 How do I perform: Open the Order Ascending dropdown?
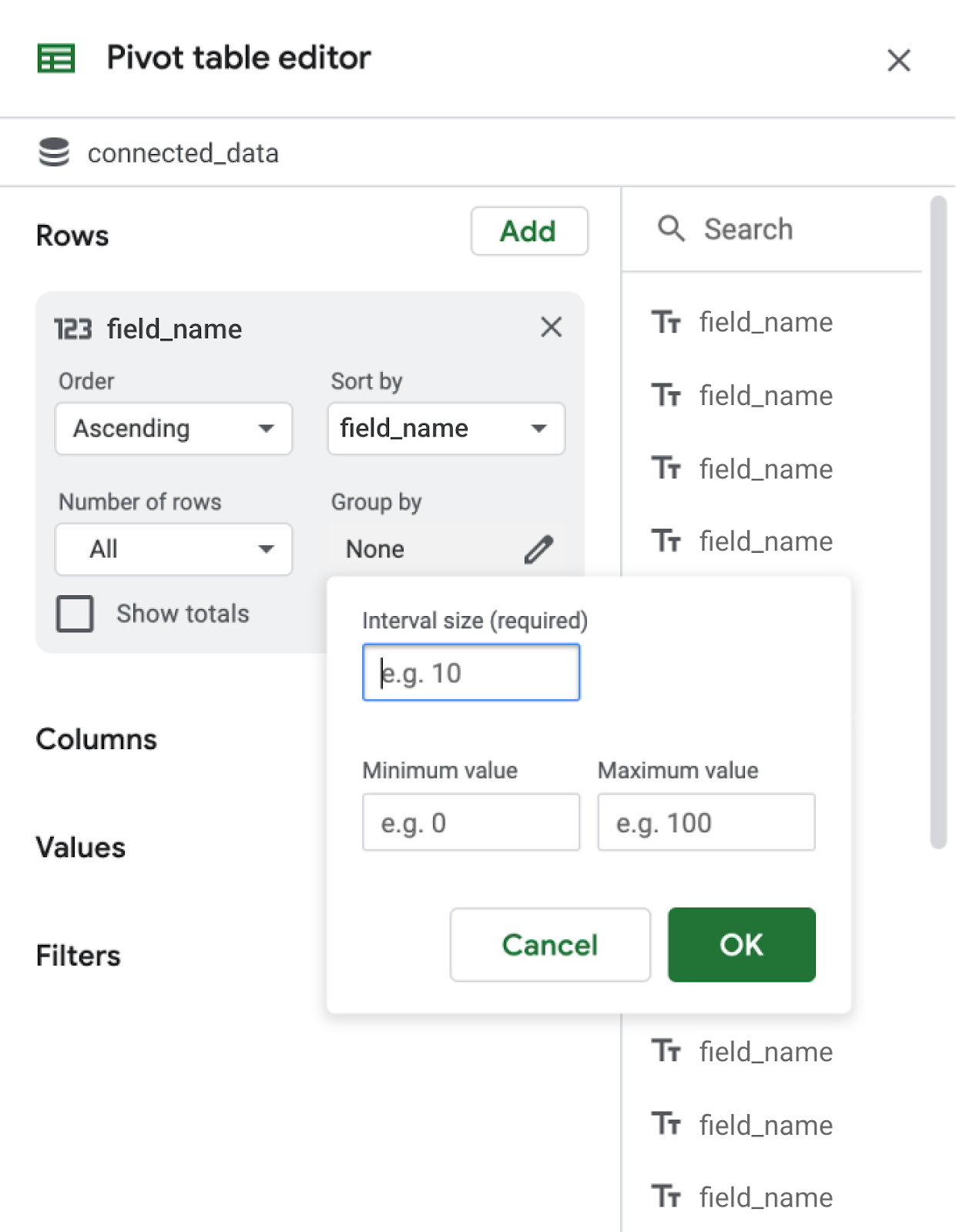[173, 429]
